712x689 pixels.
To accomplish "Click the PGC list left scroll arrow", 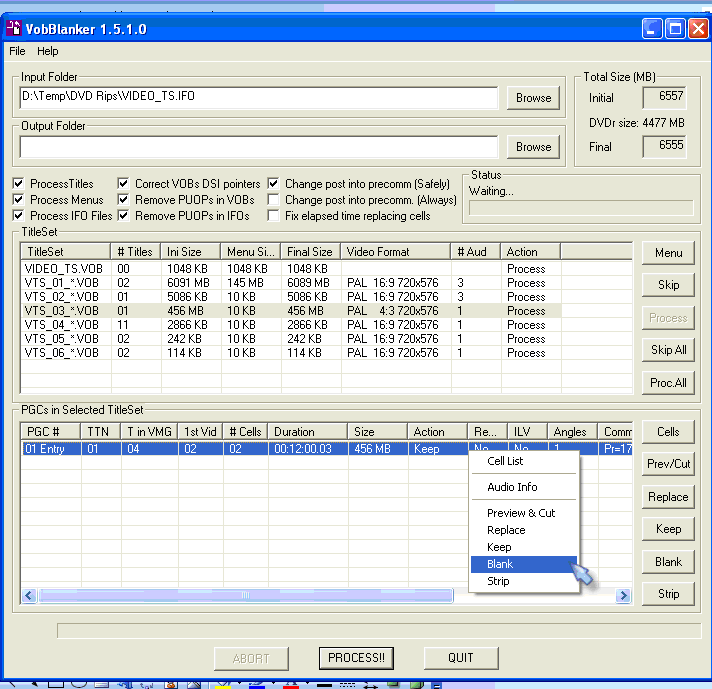I will coord(30,595).
